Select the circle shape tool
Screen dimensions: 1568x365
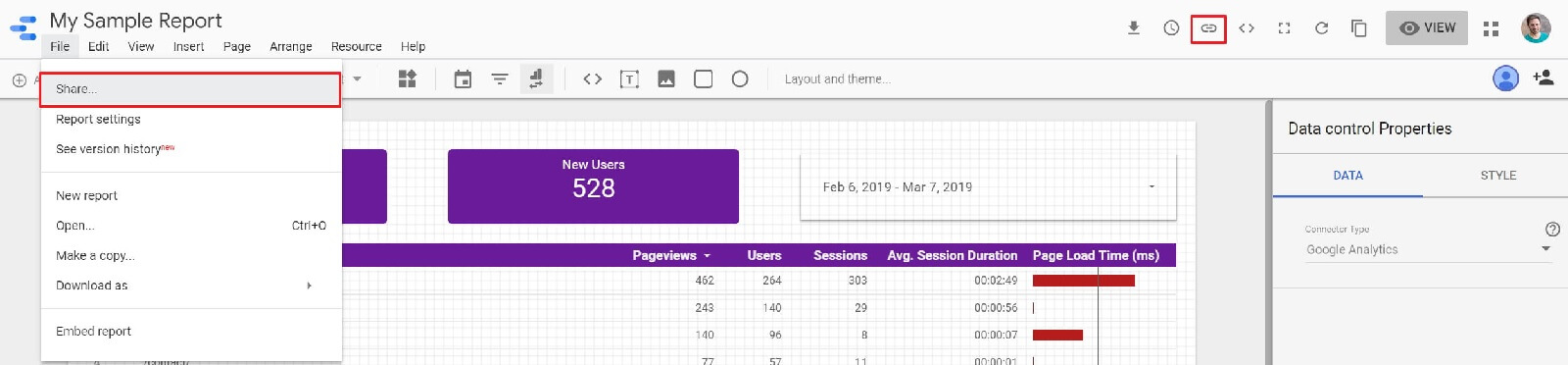pos(740,78)
